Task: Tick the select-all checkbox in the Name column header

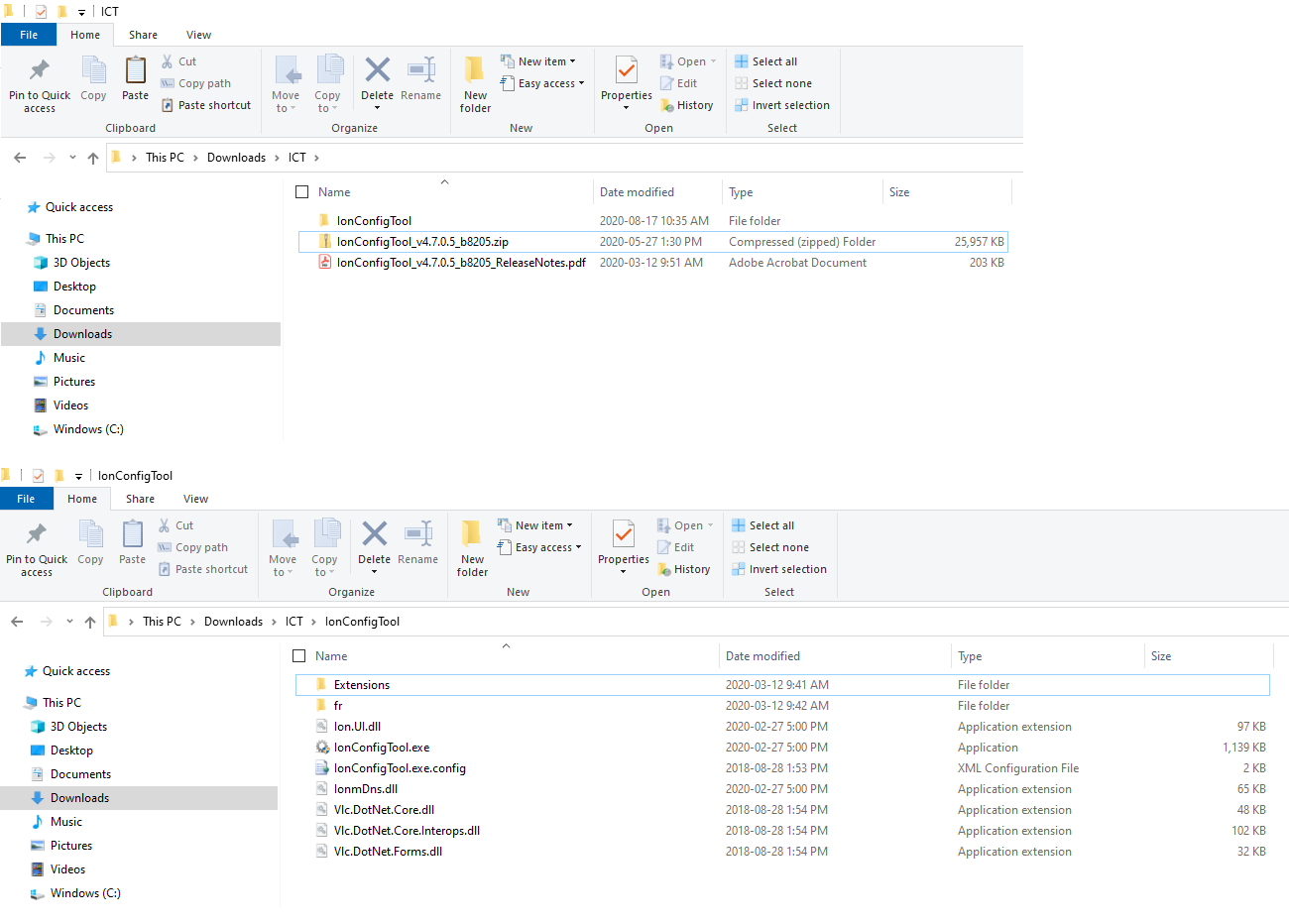Action: coord(301,191)
